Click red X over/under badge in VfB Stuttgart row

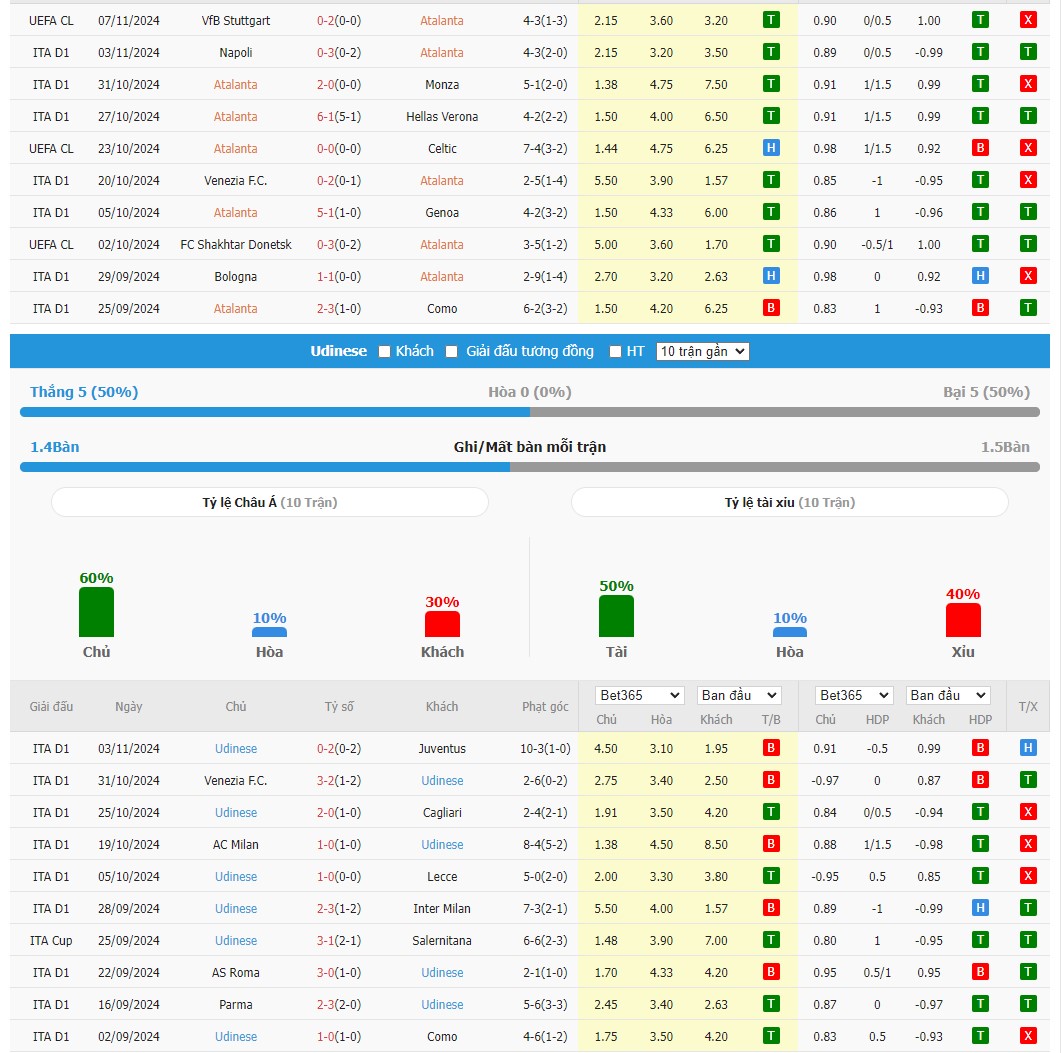[1028, 20]
